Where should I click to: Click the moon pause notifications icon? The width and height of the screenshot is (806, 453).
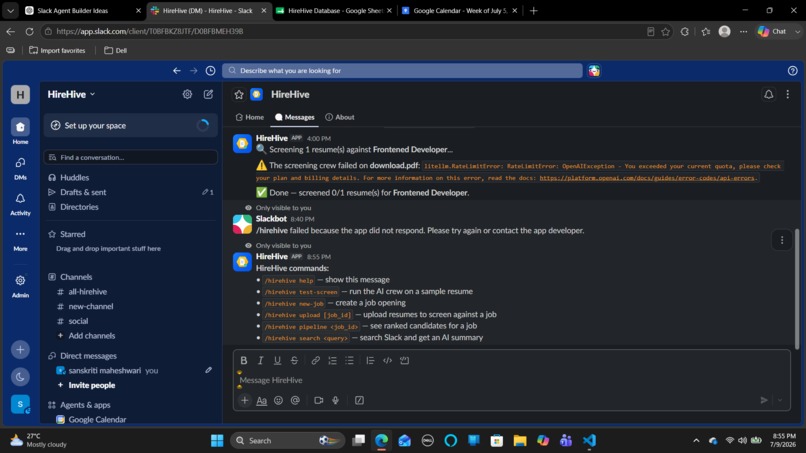pyautogui.click(x=20, y=377)
